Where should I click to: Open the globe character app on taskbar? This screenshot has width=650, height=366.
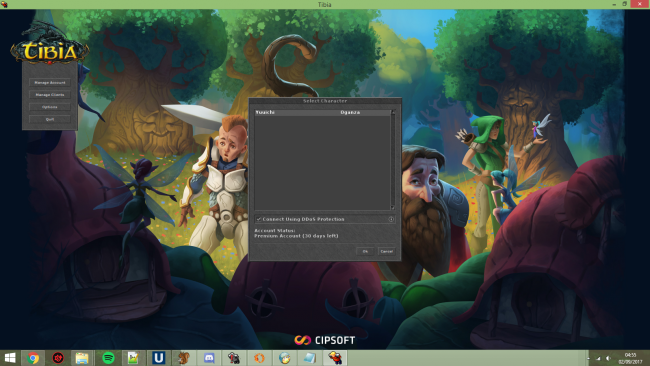[284, 358]
